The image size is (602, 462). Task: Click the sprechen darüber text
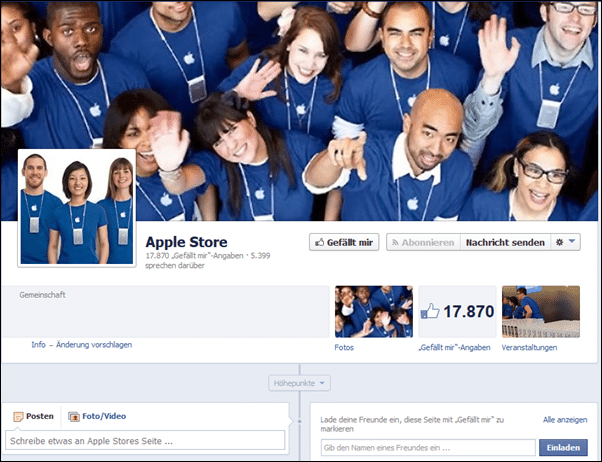pos(175,265)
